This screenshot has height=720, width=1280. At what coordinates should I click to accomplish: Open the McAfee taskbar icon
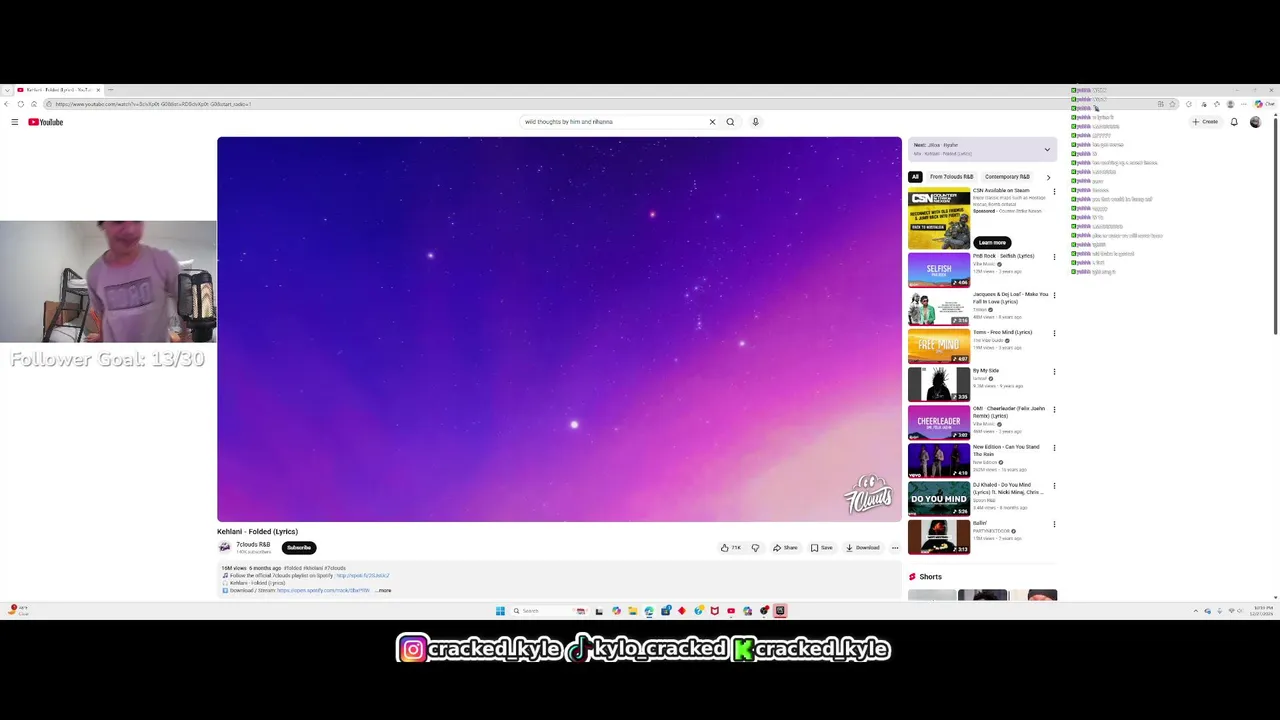tap(714, 611)
